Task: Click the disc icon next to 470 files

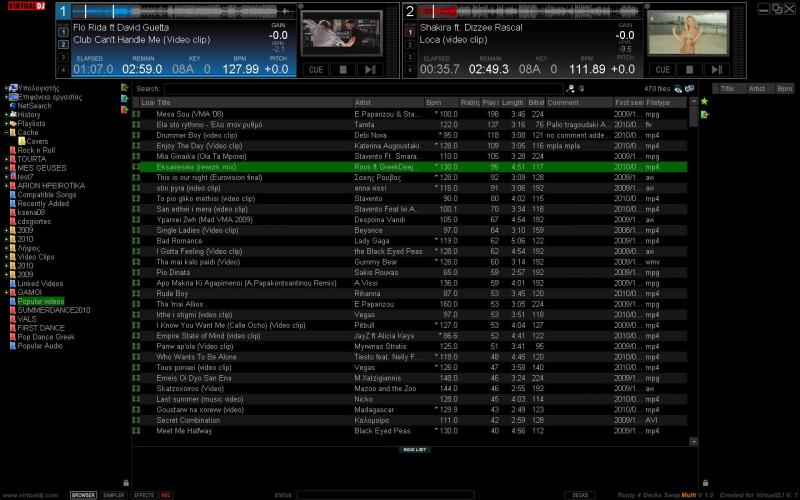Action: (678, 89)
